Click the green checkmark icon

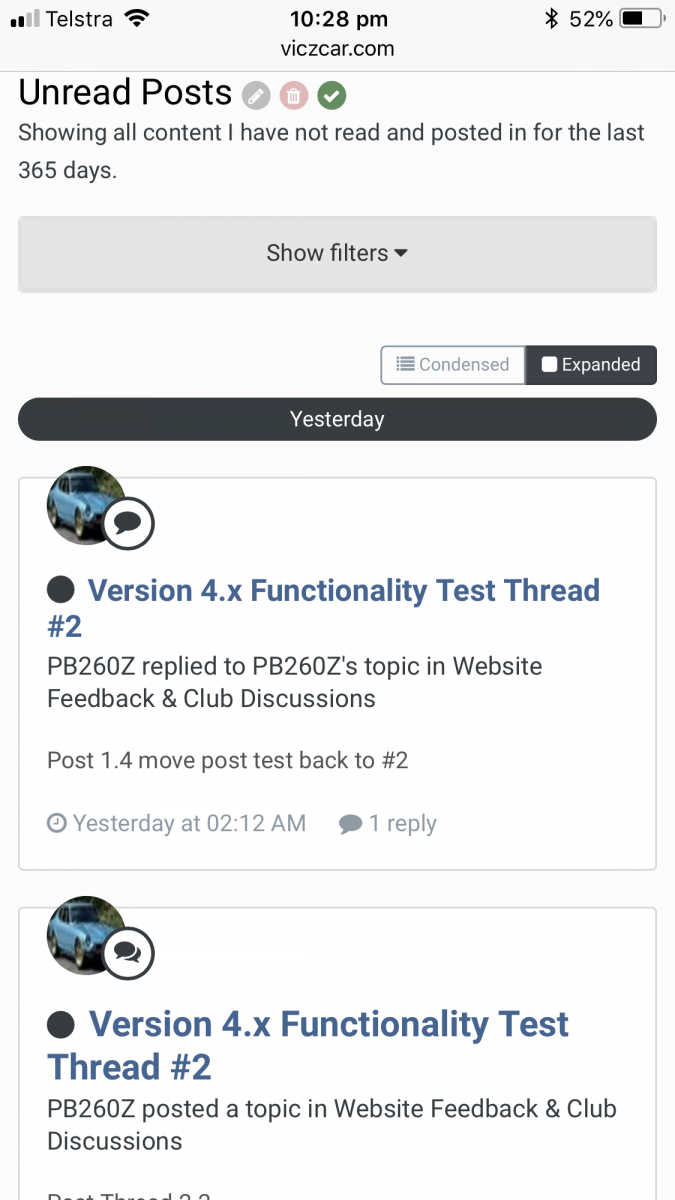(332, 96)
